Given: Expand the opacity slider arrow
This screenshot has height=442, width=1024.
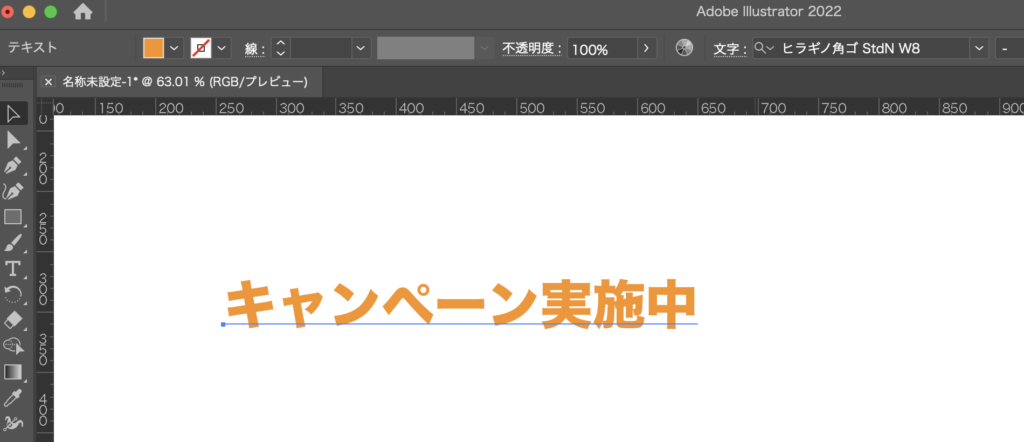Looking at the screenshot, I should (646, 48).
